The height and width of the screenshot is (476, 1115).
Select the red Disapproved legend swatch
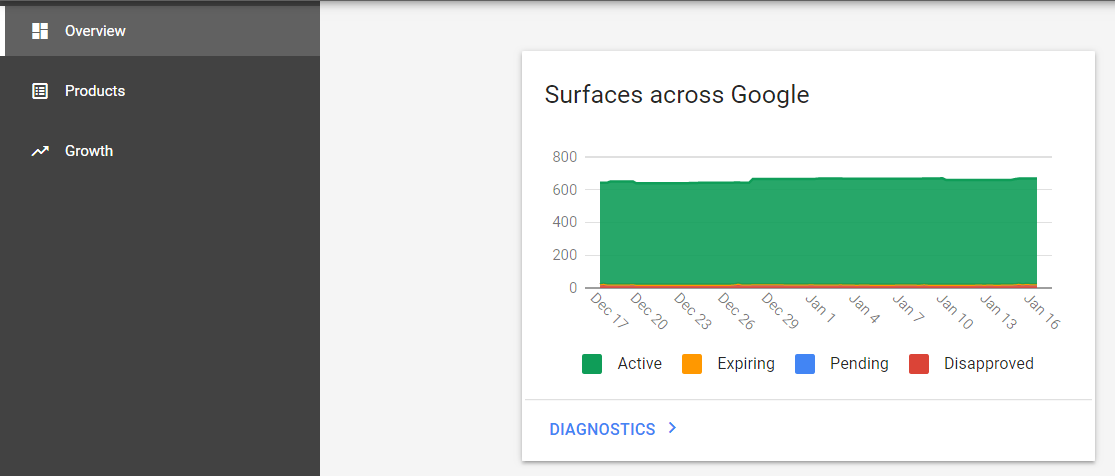[919, 364]
